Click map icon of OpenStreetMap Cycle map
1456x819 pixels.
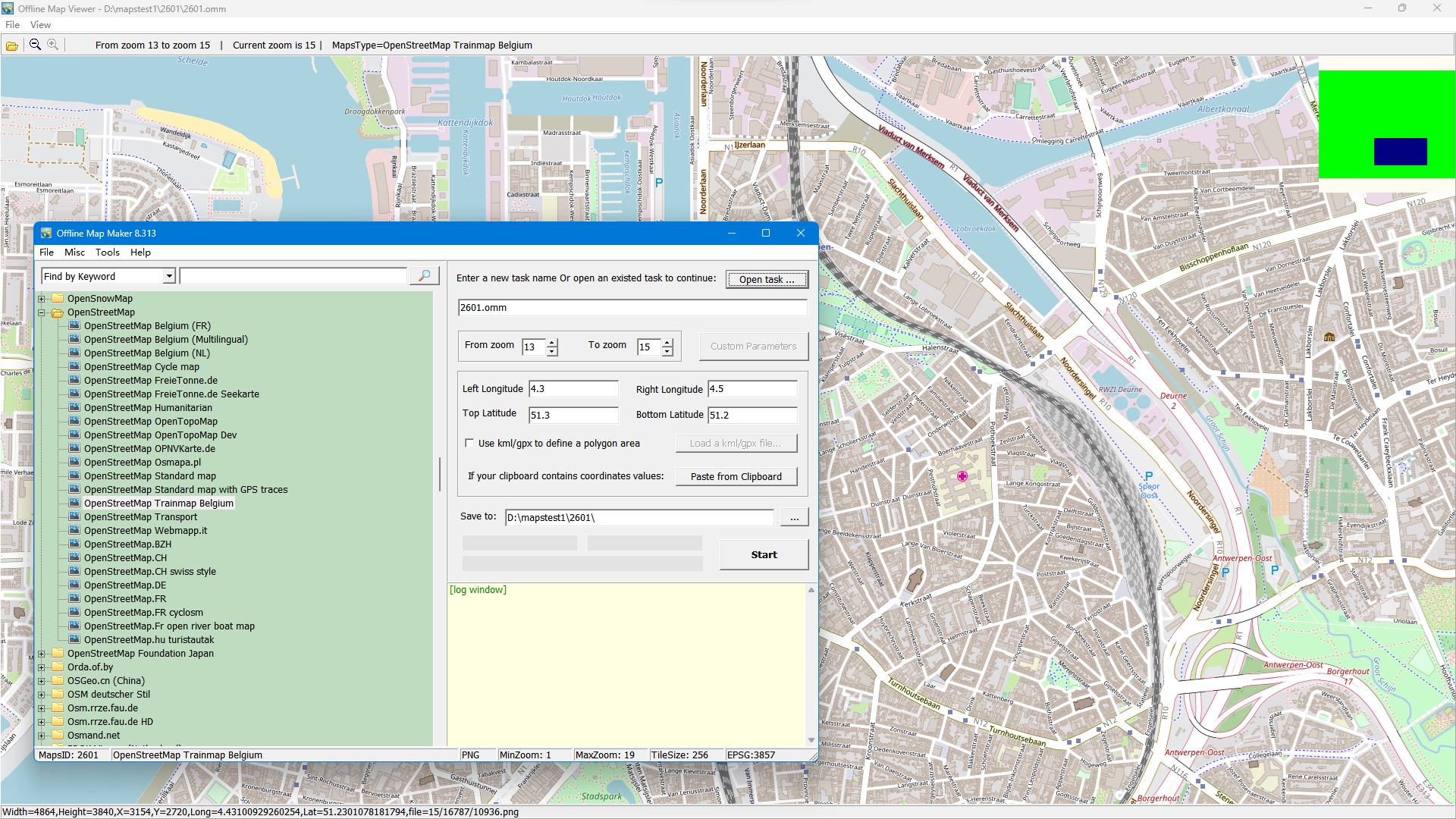(x=74, y=367)
